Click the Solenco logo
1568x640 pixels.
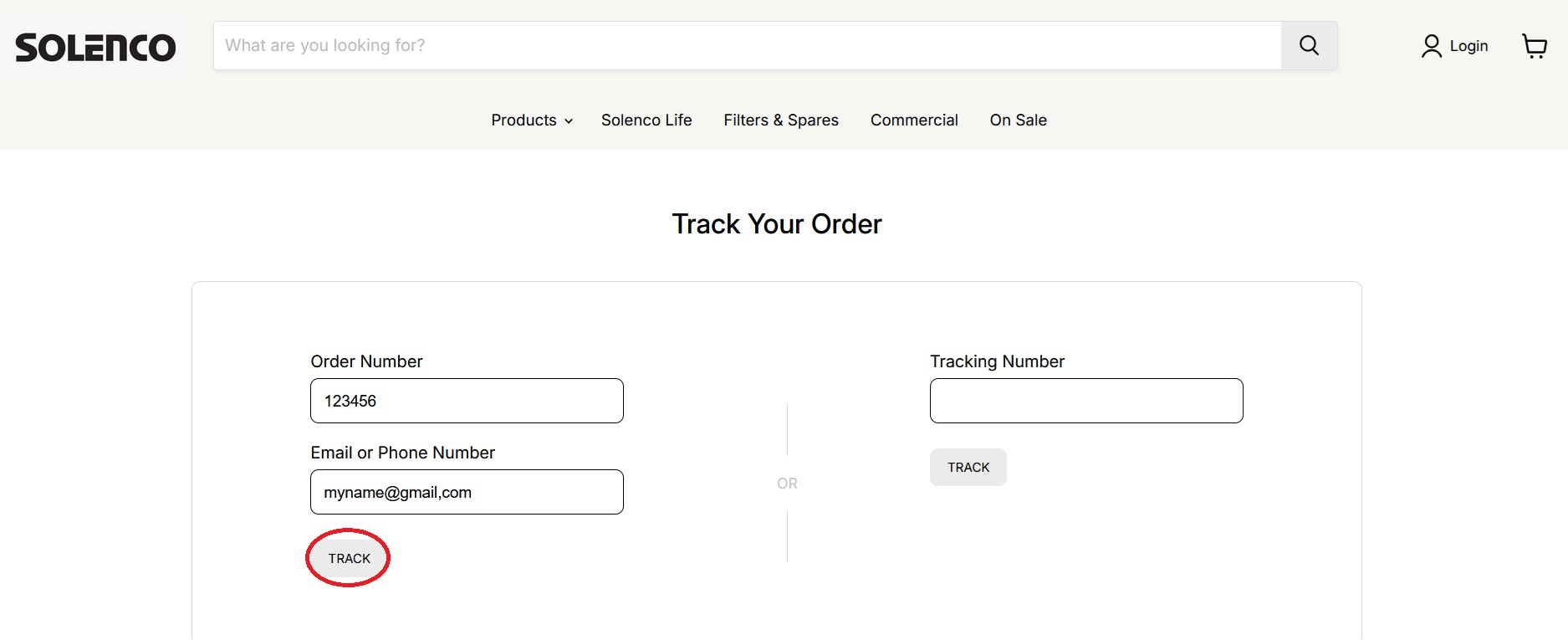tap(95, 48)
